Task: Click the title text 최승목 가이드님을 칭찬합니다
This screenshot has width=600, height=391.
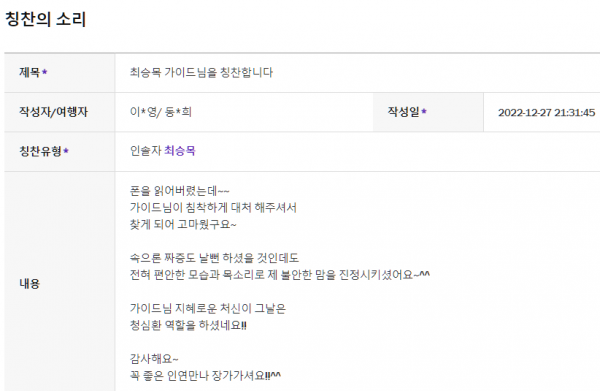Action: pyautogui.click(x=201, y=72)
